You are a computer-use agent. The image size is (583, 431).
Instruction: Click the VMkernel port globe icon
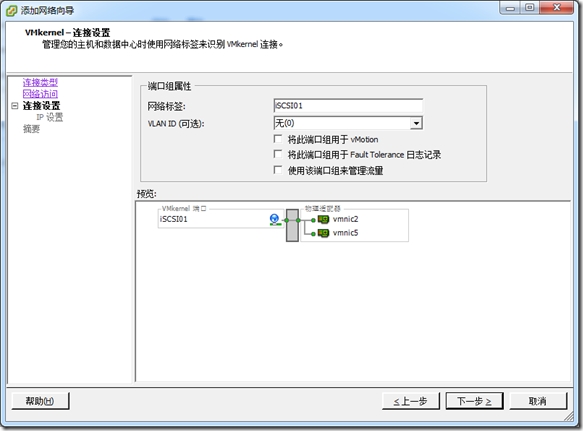tap(274, 220)
